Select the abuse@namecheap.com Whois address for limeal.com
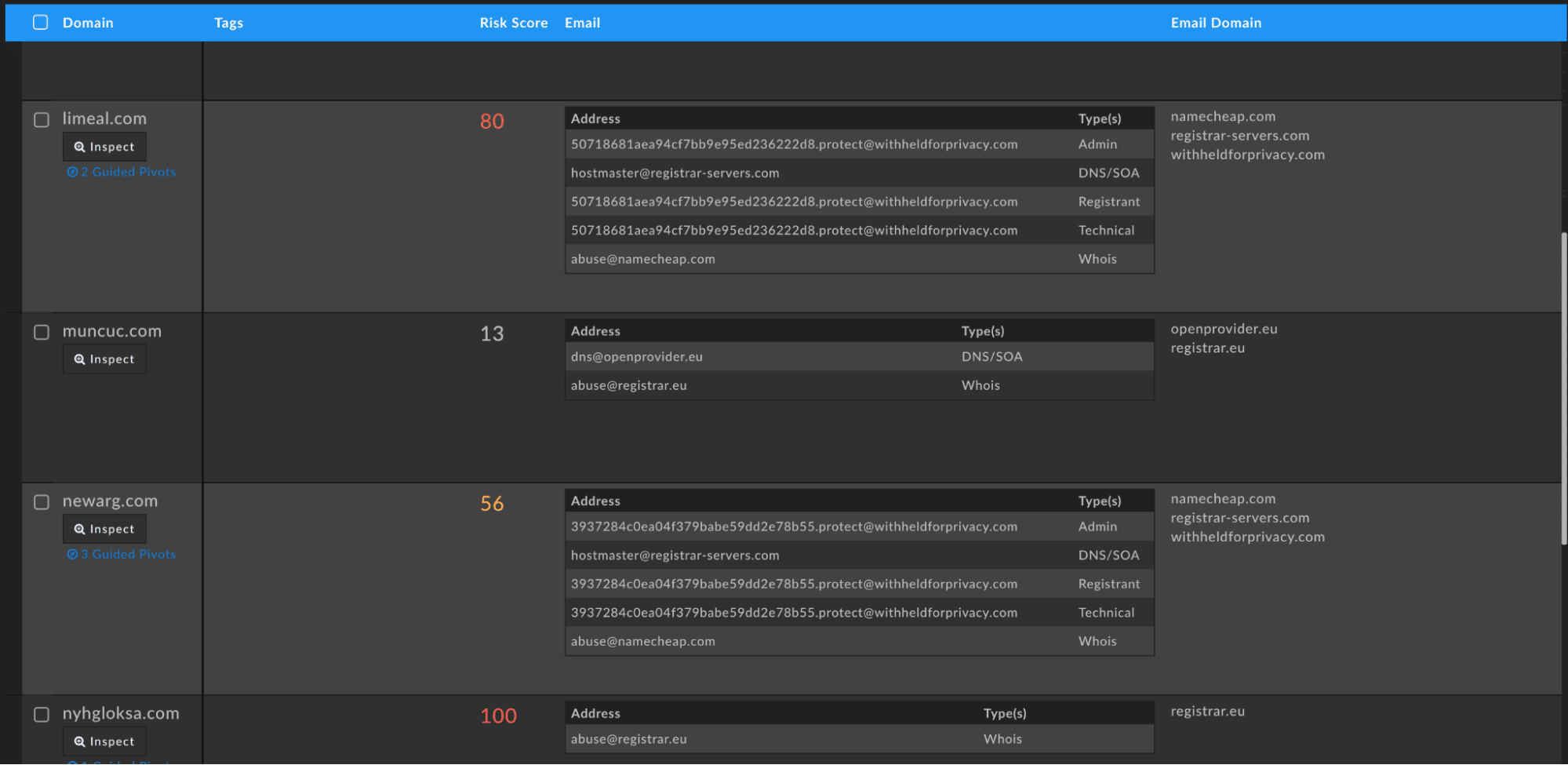The height and width of the screenshot is (765, 1568). coord(642,258)
